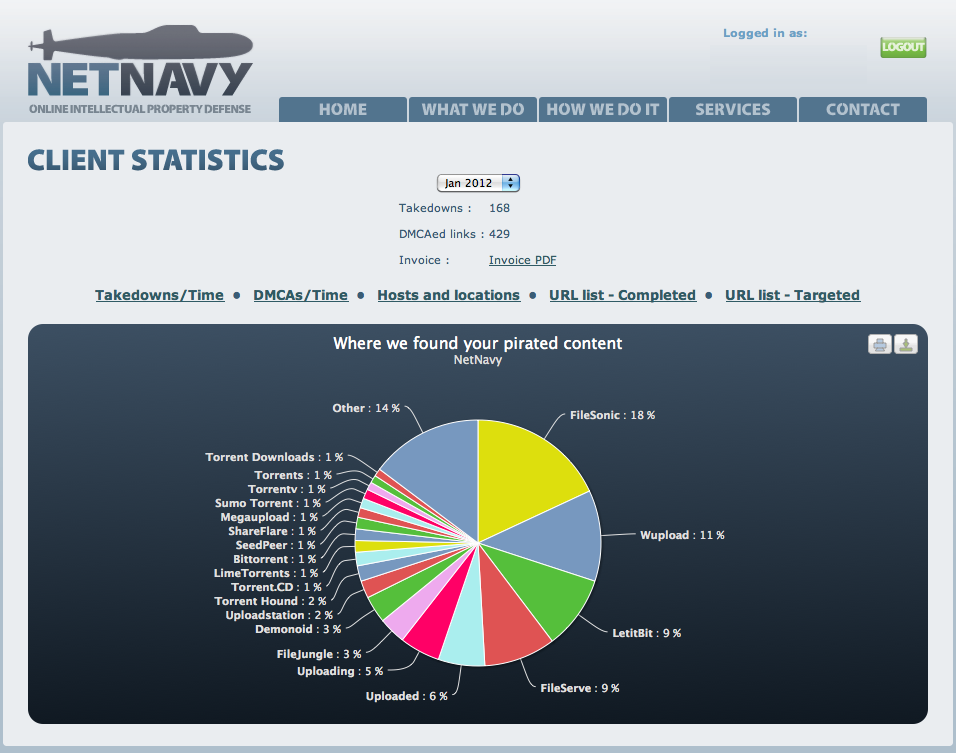The width and height of the screenshot is (956, 753).
Task: Open the HOME navigation tab
Action: tap(343, 109)
